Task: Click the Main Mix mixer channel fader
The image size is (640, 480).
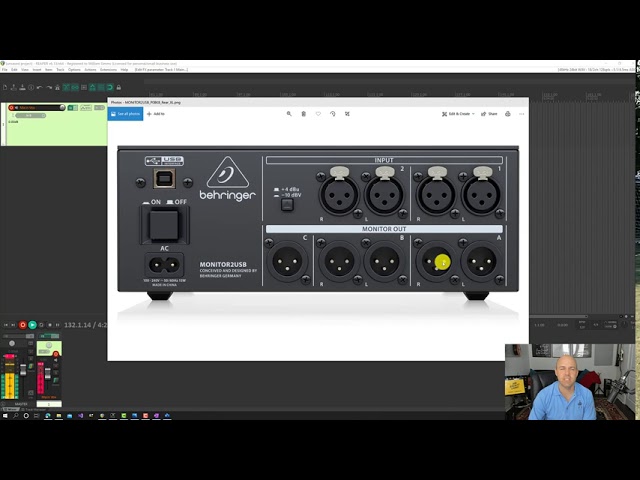Action: coord(48,373)
